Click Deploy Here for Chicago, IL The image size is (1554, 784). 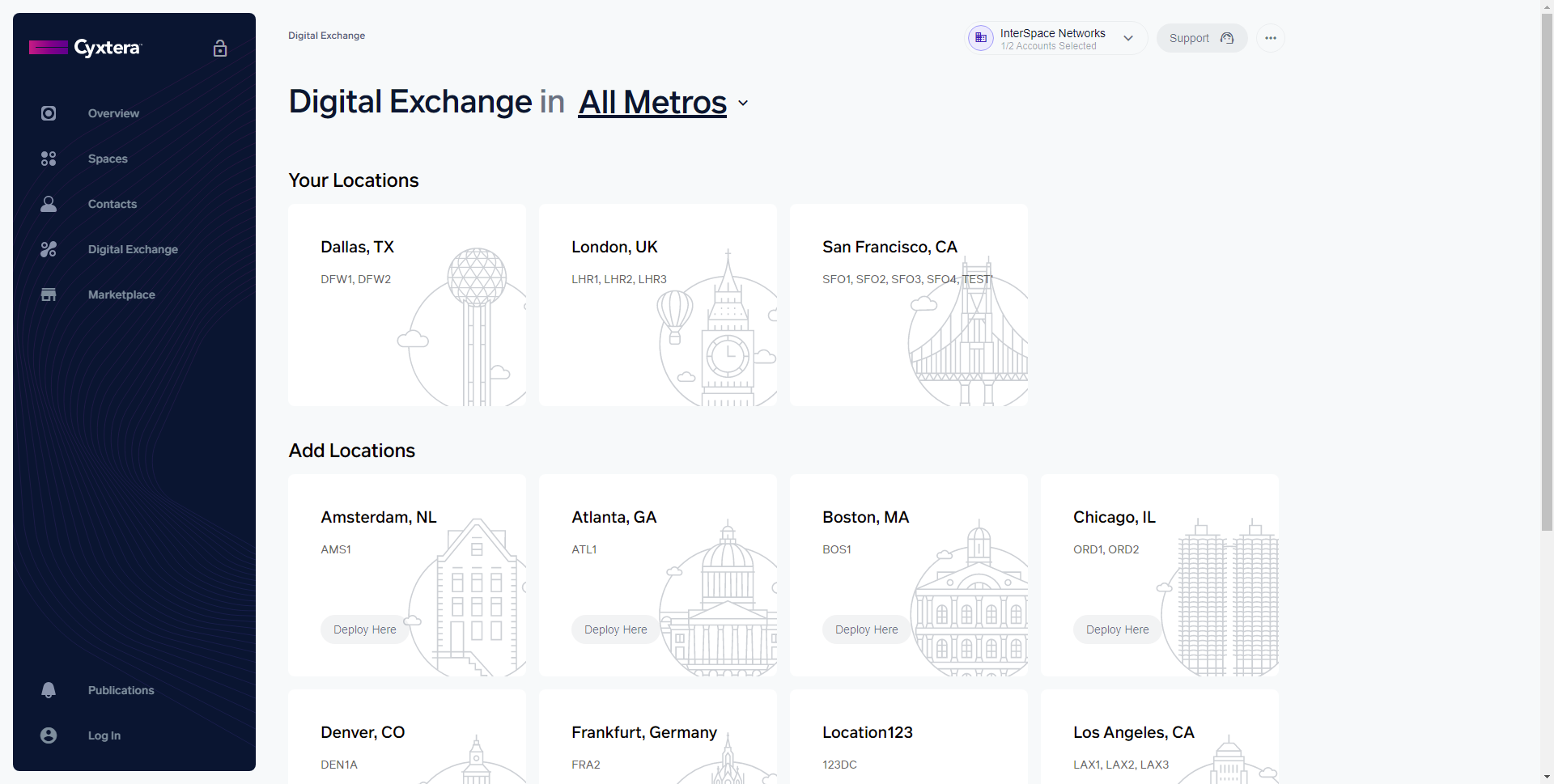click(x=1118, y=629)
